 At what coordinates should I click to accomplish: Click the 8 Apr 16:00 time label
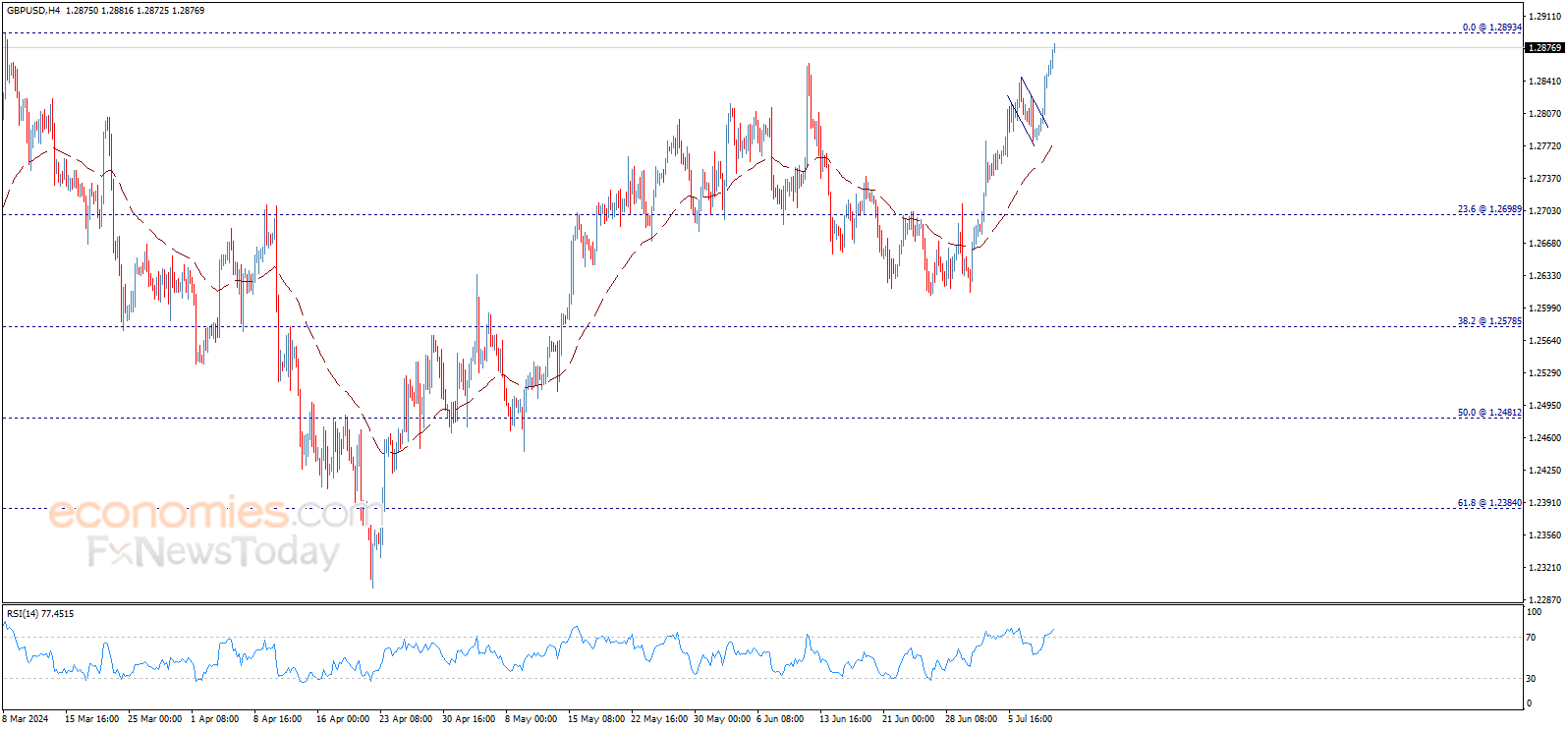(277, 719)
